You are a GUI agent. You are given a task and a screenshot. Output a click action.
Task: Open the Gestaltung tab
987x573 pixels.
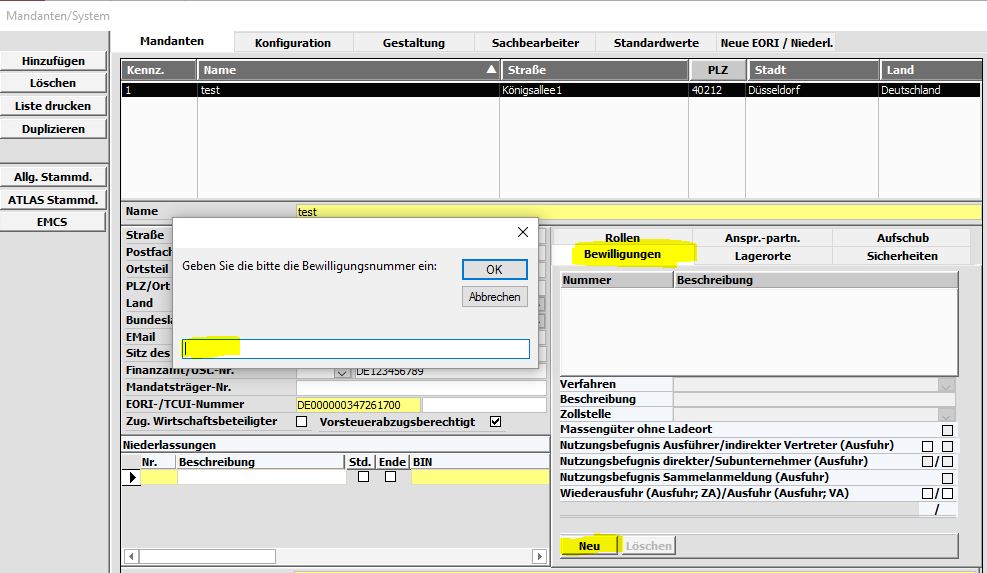tap(414, 43)
